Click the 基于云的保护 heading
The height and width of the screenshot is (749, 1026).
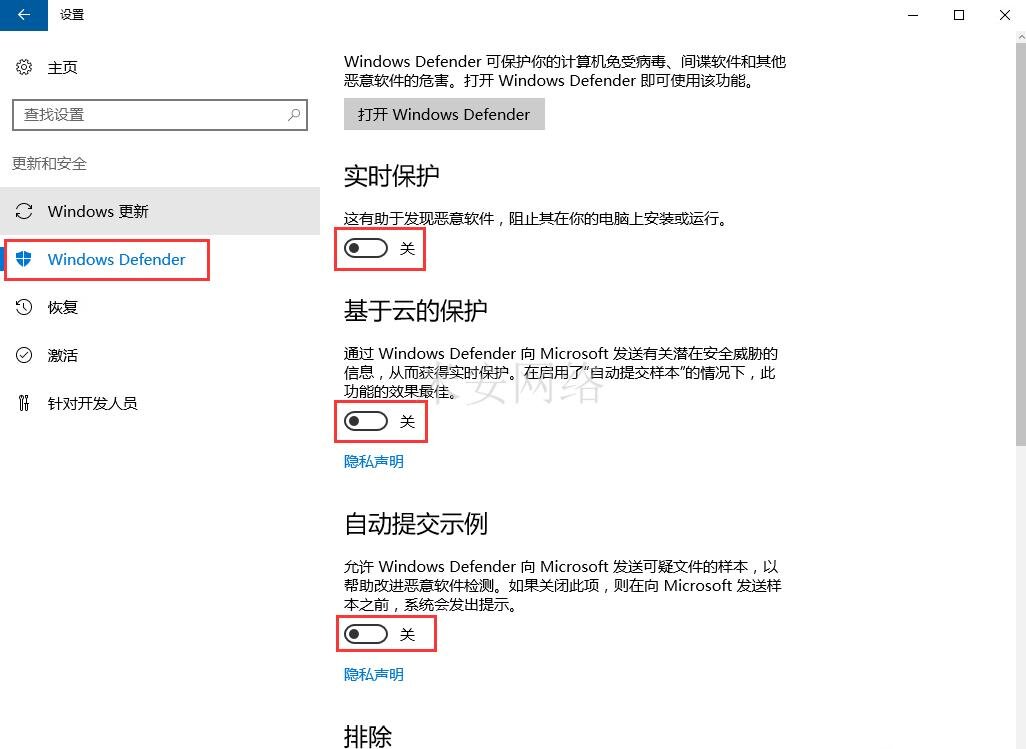point(416,311)
